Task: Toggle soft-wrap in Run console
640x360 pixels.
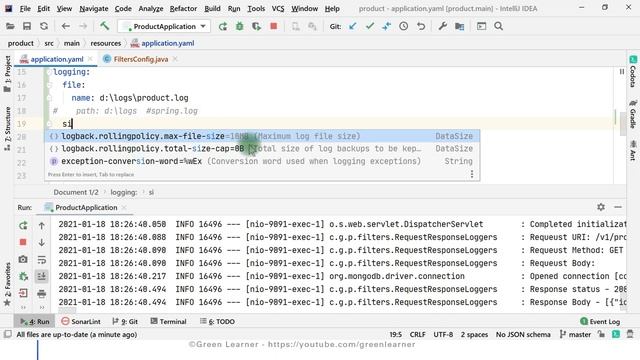Action: click(42, 260)
